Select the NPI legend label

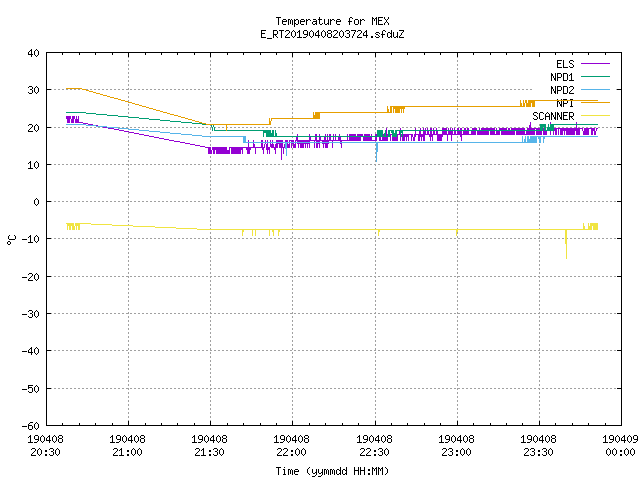tap(565, 103)
